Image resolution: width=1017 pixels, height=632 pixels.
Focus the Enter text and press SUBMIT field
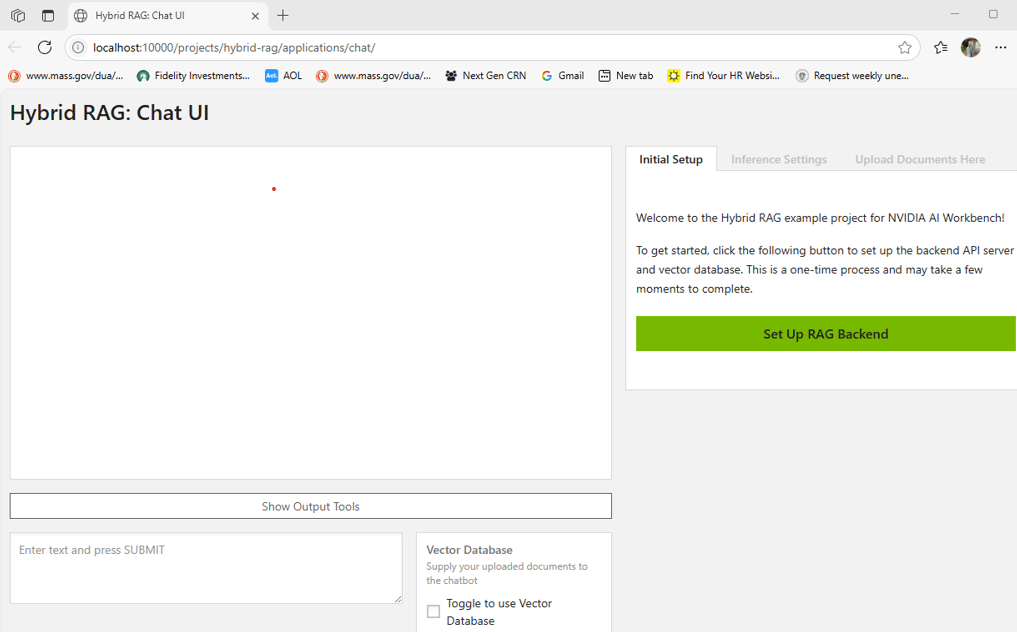(x=206, y=568)
